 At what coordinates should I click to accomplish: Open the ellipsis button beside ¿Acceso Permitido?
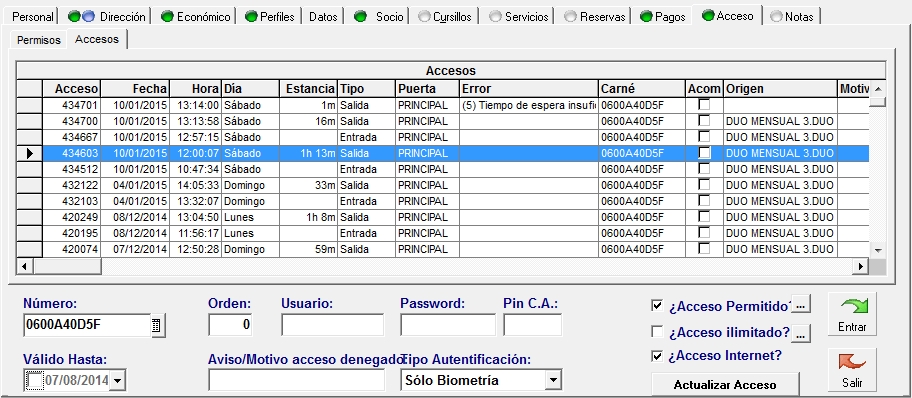pos(801,305)
